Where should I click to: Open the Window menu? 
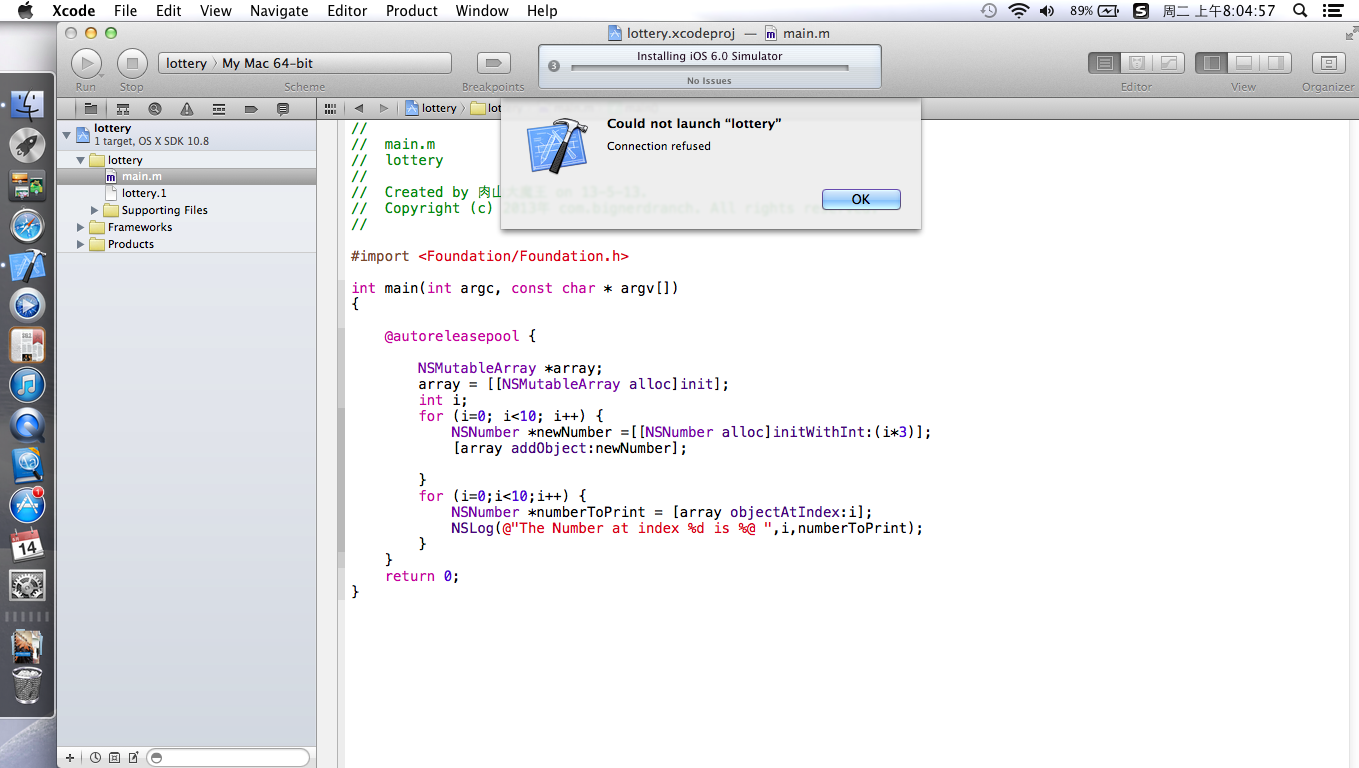click(482, 11)
